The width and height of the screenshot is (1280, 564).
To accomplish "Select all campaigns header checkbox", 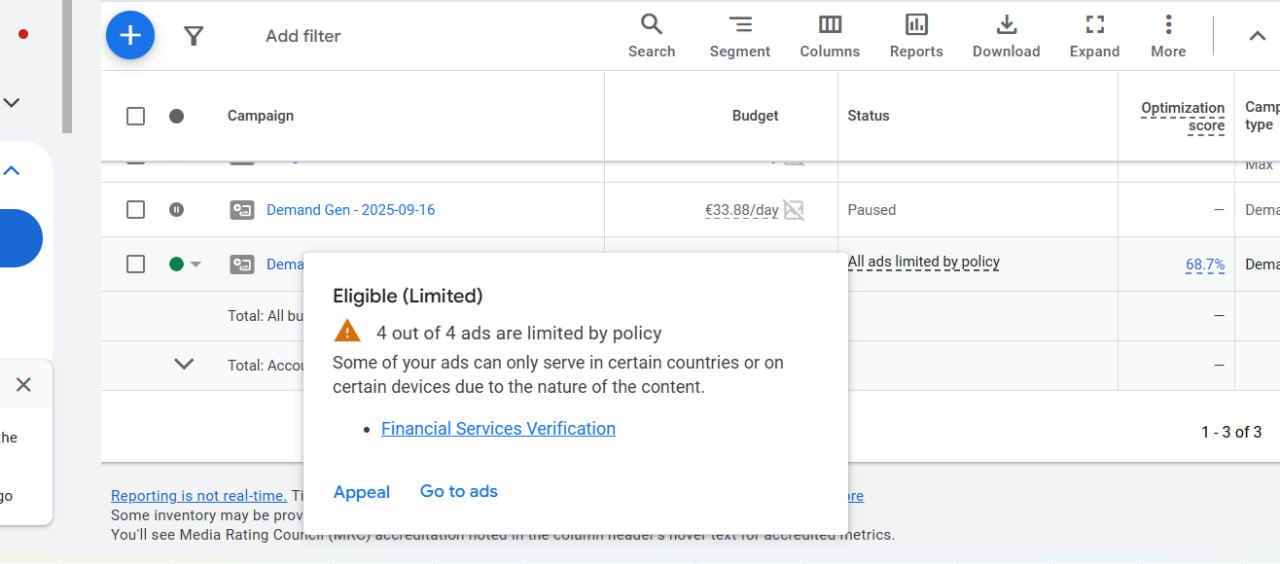I will click(136, 116).
